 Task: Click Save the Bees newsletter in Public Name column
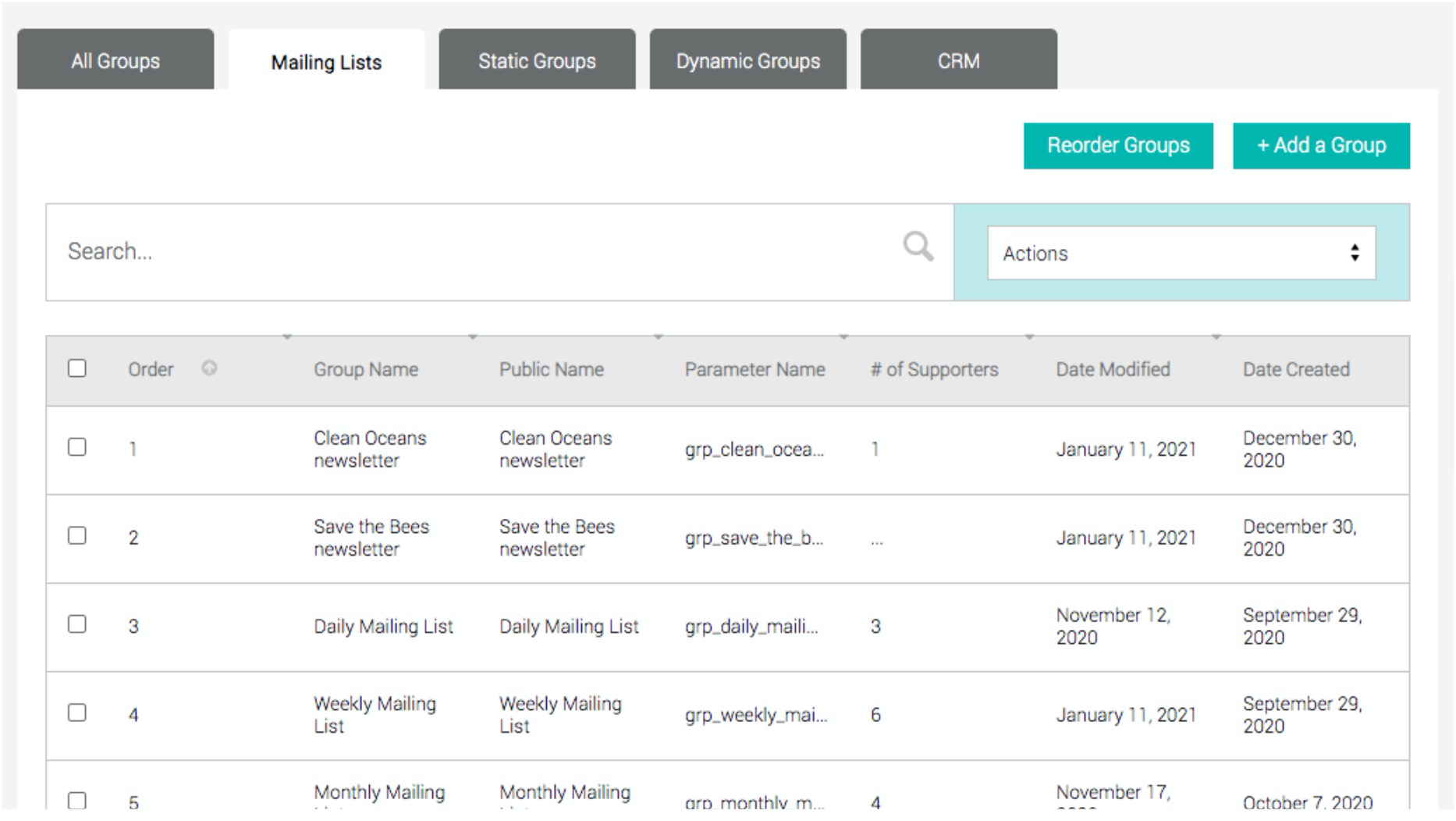[x=557, y=537]
